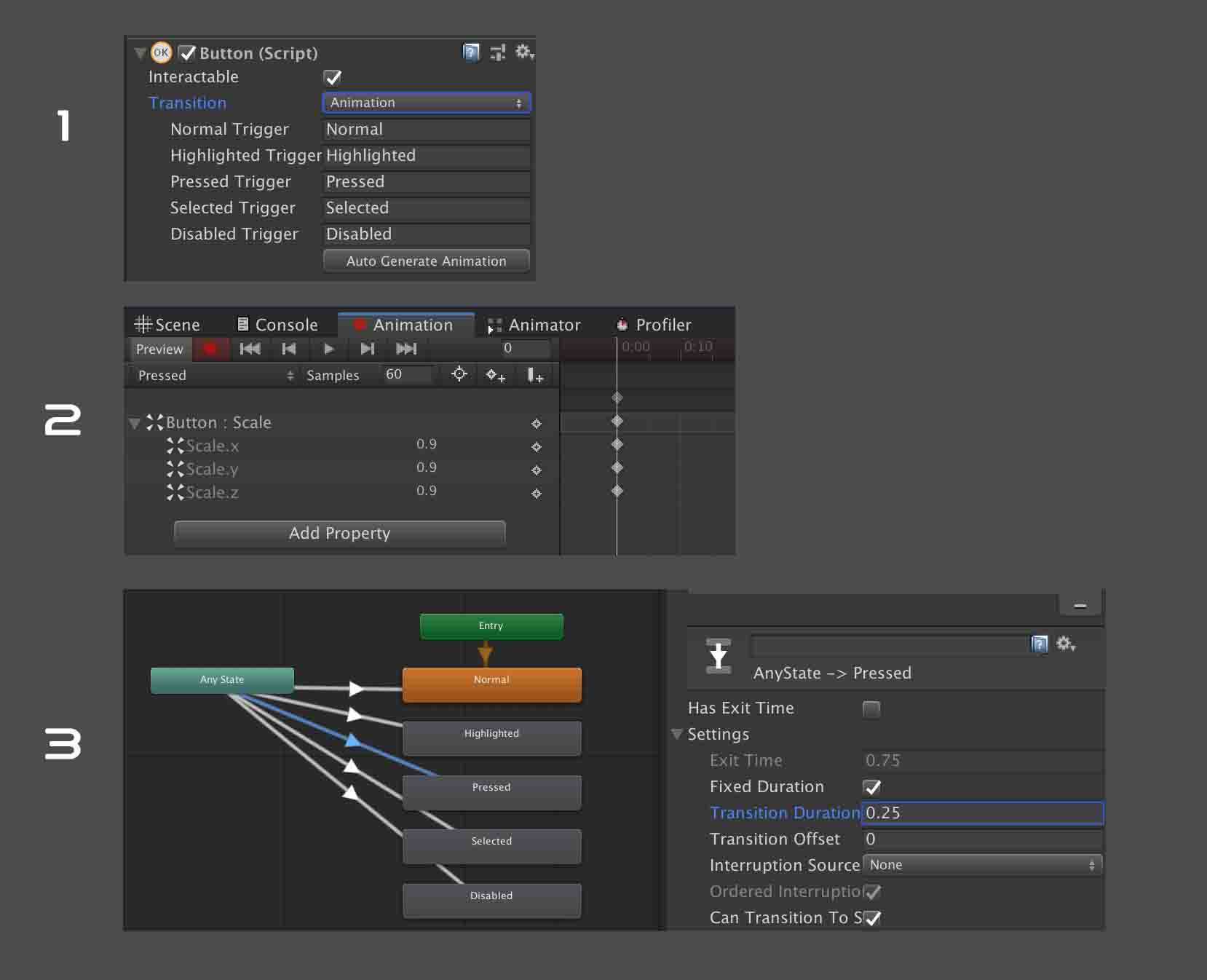Jump to the first frame in Animation window
Viewport: 1207px width, 980px height.
coord(250,349)
